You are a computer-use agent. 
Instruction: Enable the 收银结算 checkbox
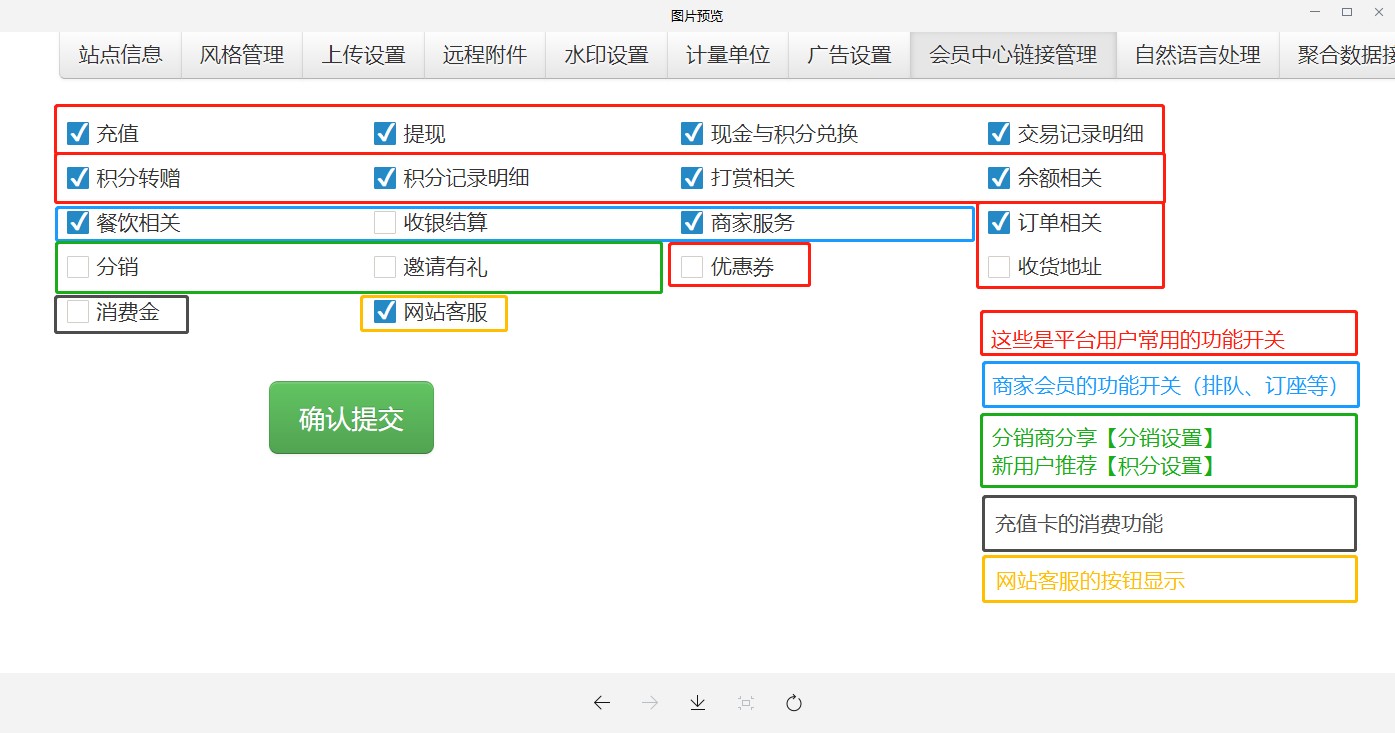pos(385,223)
